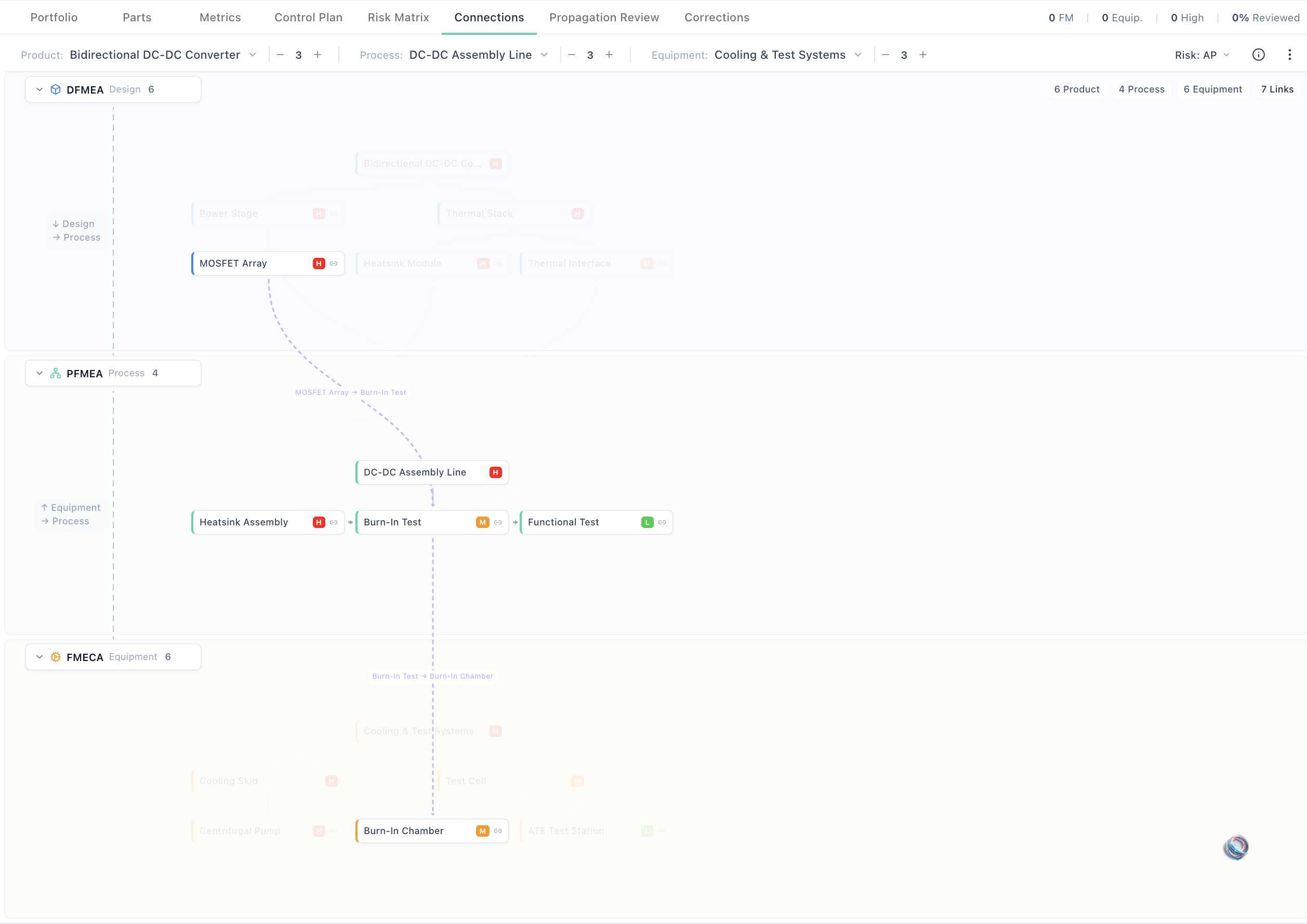This screenshot has height=924, width=1307.
Task: Open the Portfolio tab
Action: click(54, 18)
